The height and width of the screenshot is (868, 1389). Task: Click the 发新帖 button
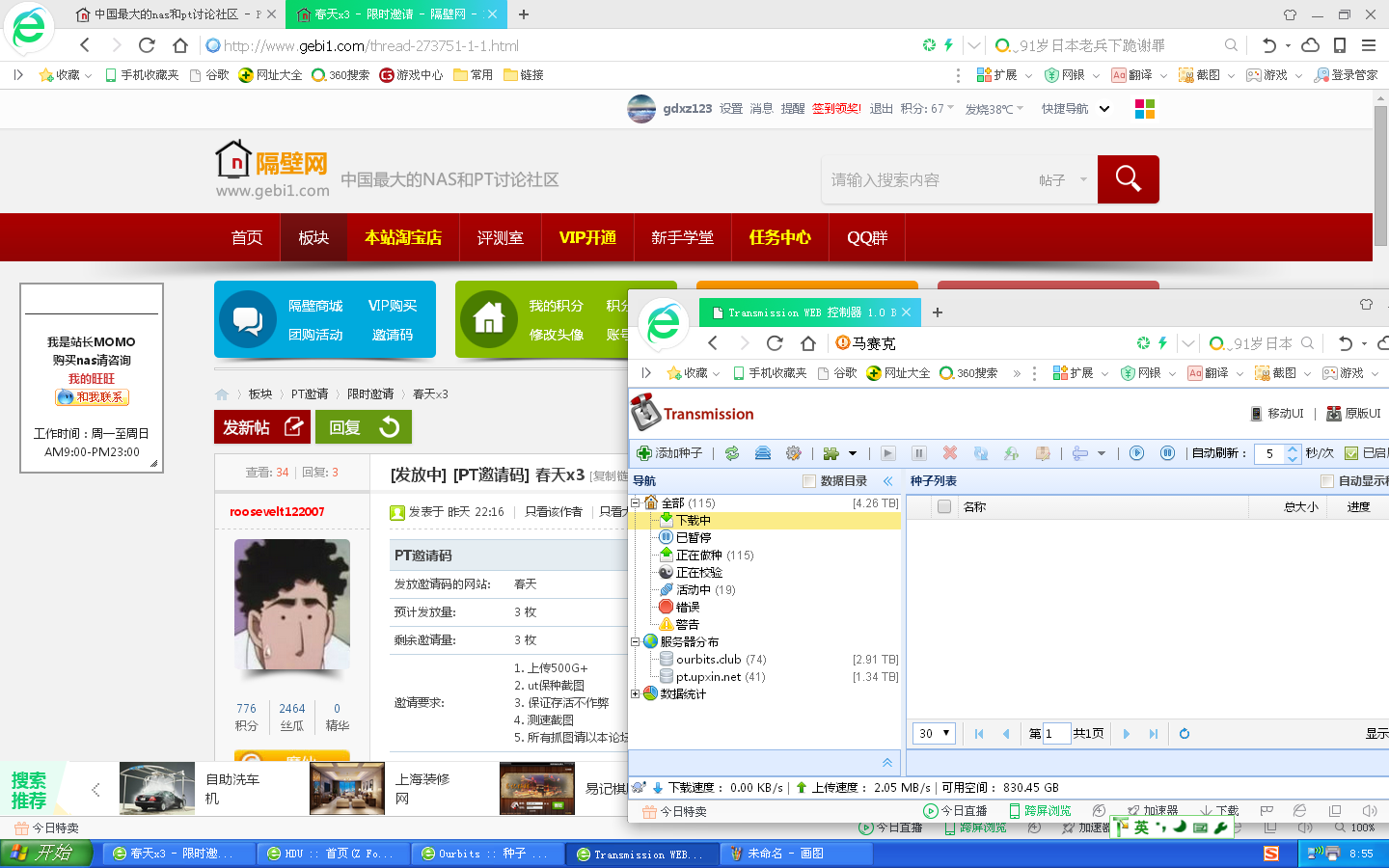click(x=262, y=427)
